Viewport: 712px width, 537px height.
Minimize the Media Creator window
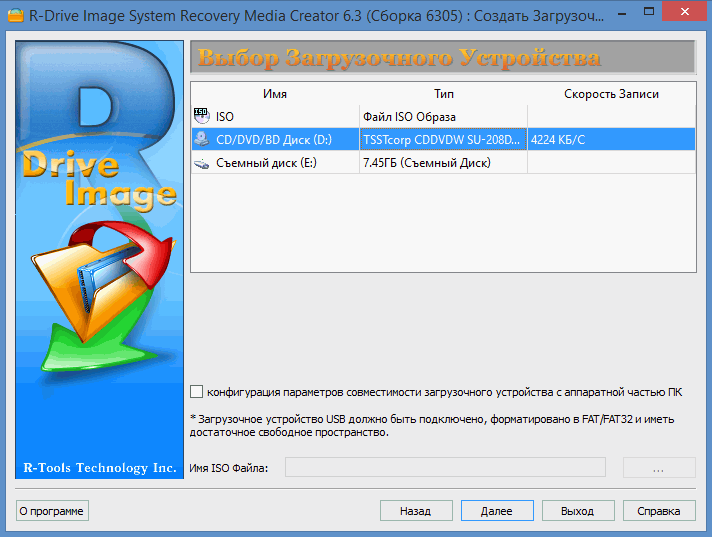coord(622,12)
